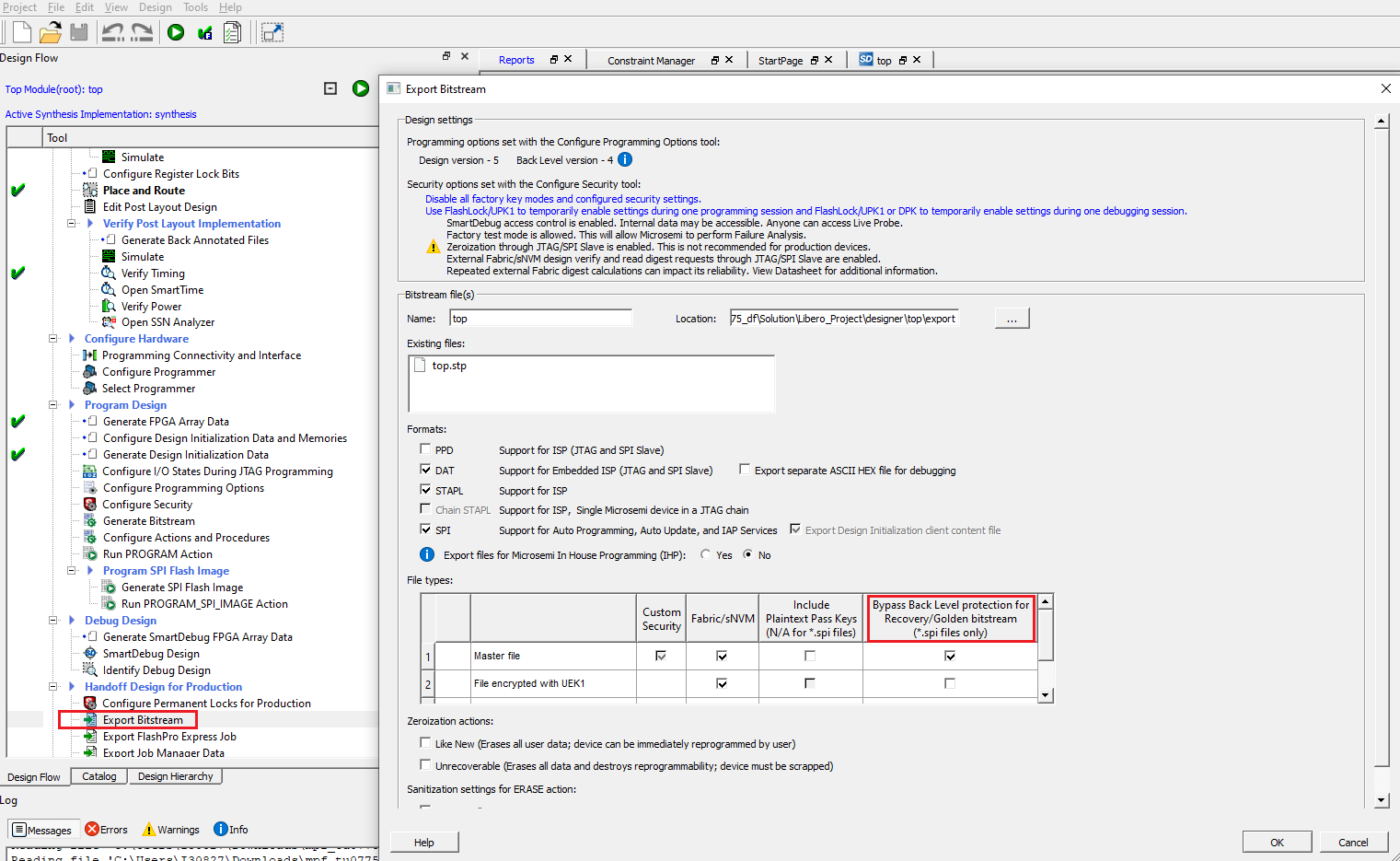This screenshot has width=1400, height=861.
Task: Open the Design menu
Action: click(x=155, y=7)
